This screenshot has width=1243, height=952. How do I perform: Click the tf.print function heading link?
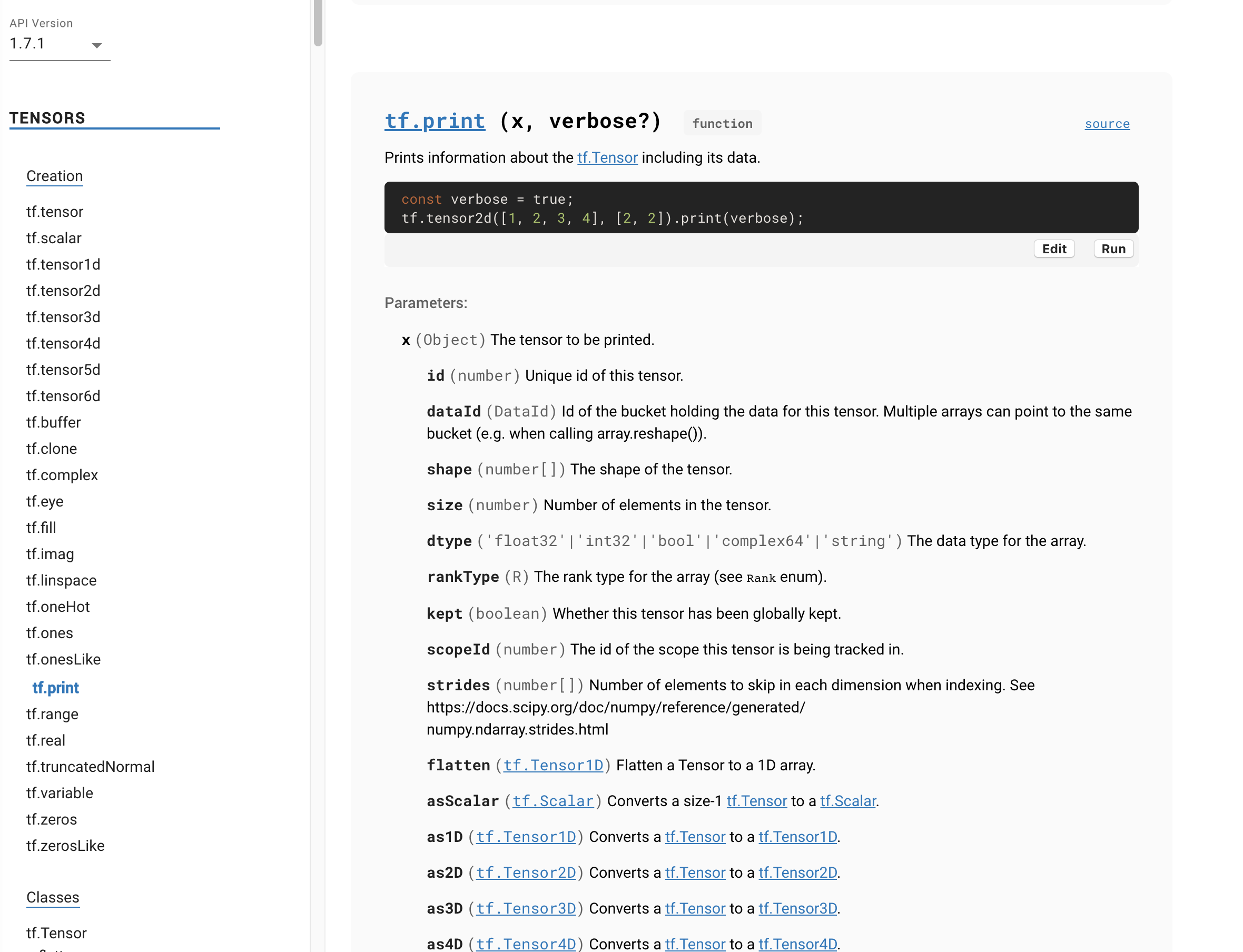[435, 121]
